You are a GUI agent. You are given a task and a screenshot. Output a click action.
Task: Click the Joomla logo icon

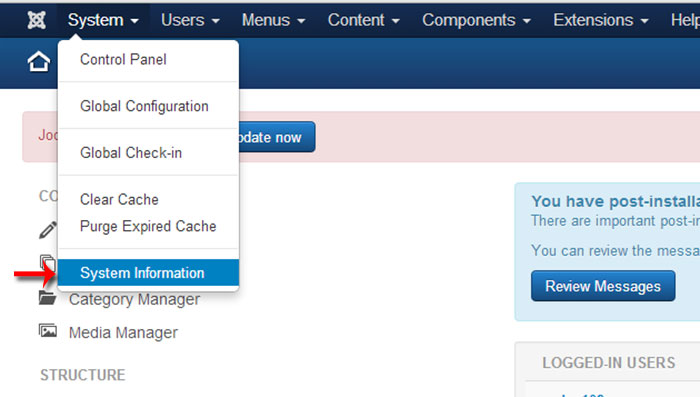[36, 20]
